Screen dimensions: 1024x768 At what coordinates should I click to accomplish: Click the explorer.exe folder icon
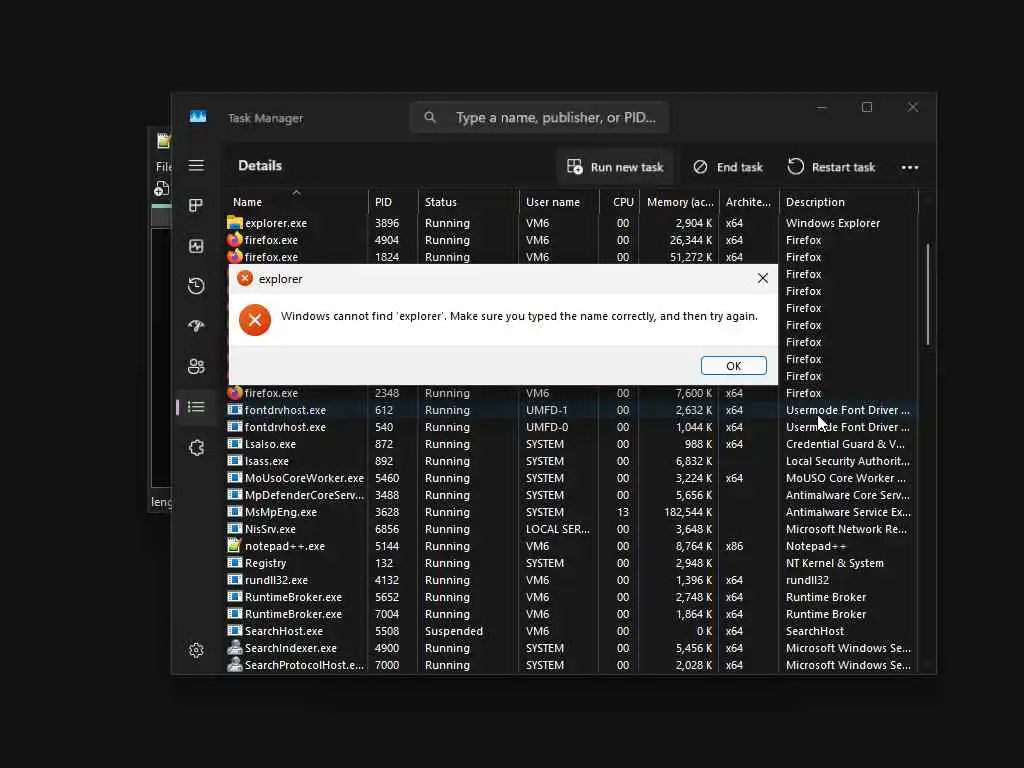tap(234, 223)
